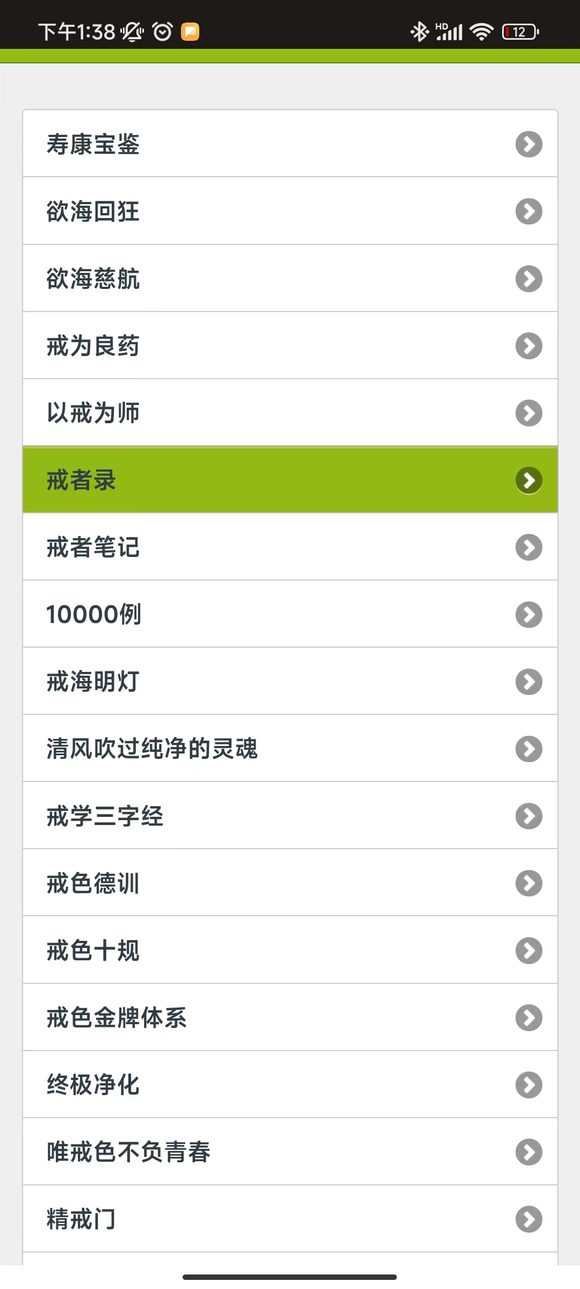Tap the navigation bar at screen bottom
The image size is (580, 1289).
point(290,1275)
